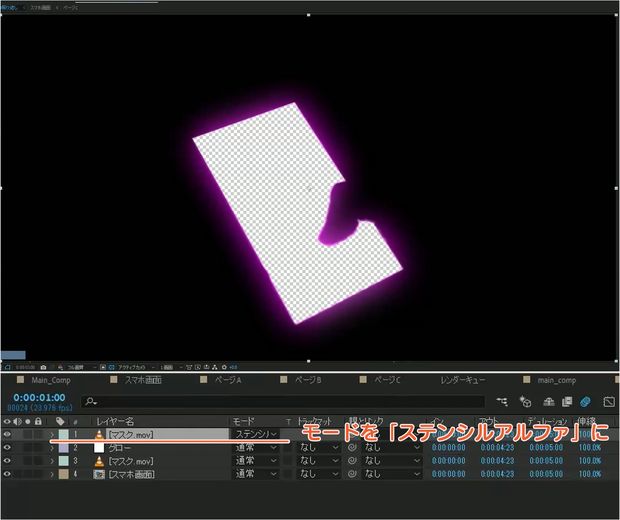Image resolution: width=620 pixels, height=520 pixels.
Task: Open blending mode dropdown of スマホ画面 layer
Action: point(256,474)
